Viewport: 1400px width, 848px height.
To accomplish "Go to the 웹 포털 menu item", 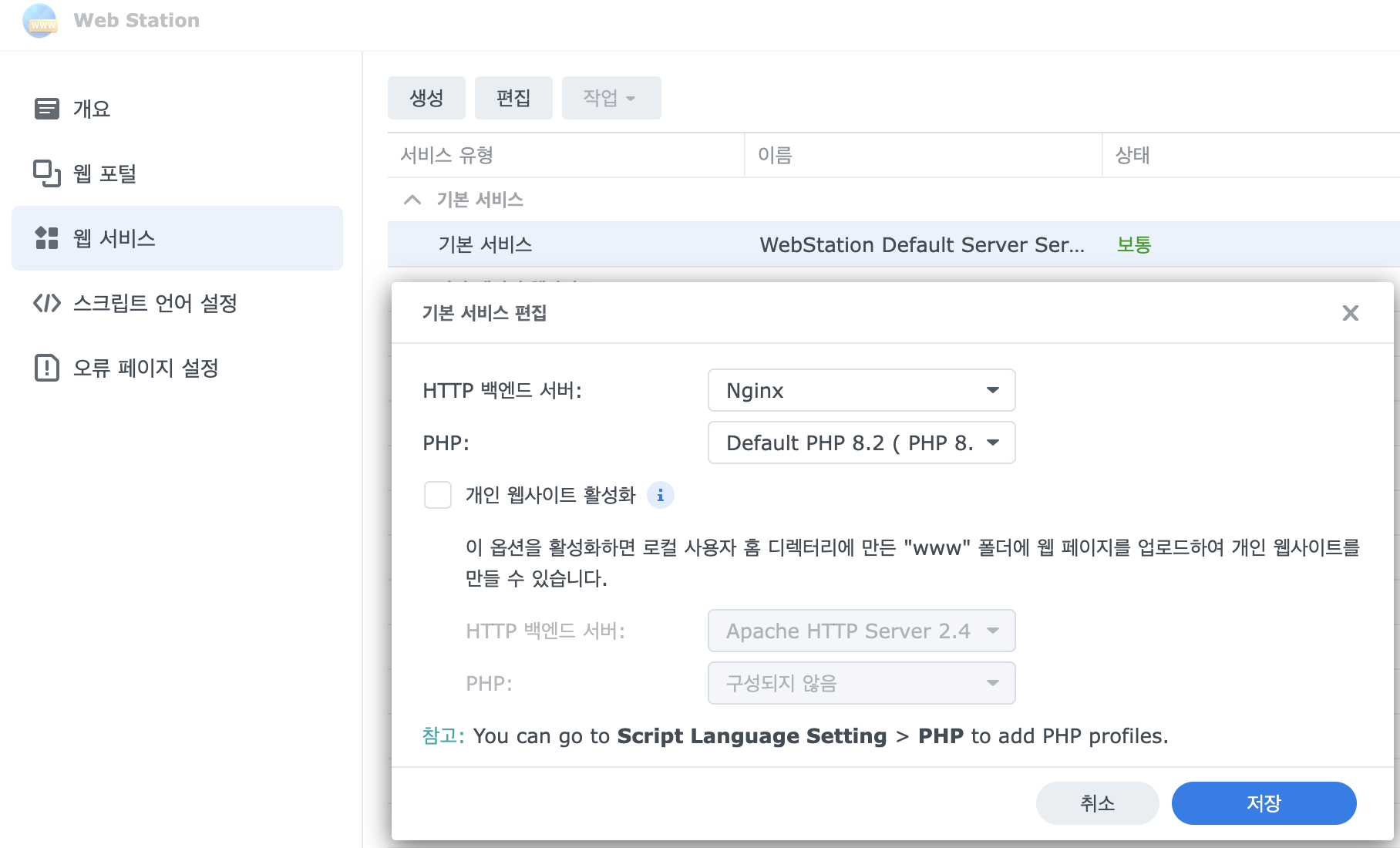I will pyautogui.click(x=177, y=173).
